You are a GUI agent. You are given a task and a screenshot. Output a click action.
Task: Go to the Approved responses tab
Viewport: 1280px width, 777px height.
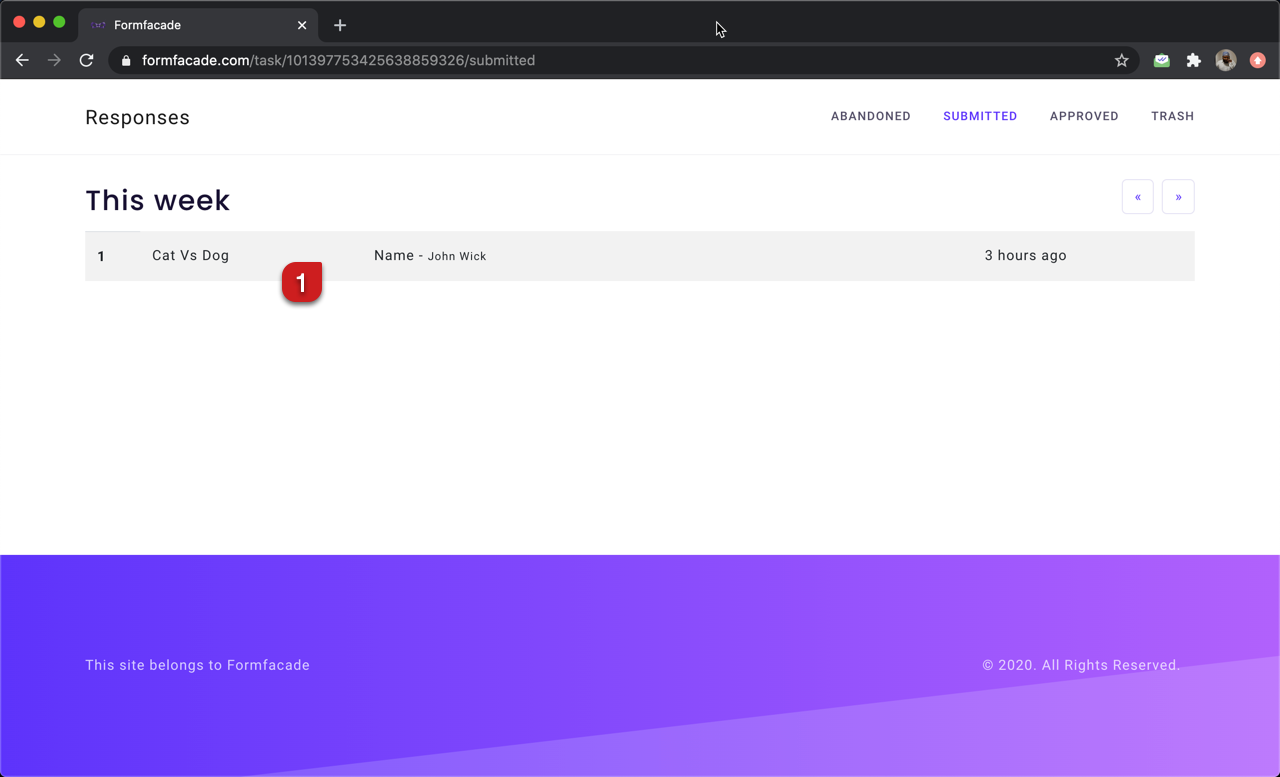tap(1084, 116)
